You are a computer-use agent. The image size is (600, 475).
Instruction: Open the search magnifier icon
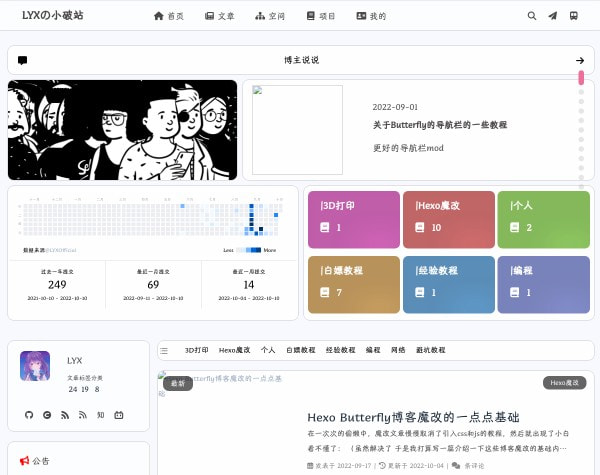click(531, 16)
